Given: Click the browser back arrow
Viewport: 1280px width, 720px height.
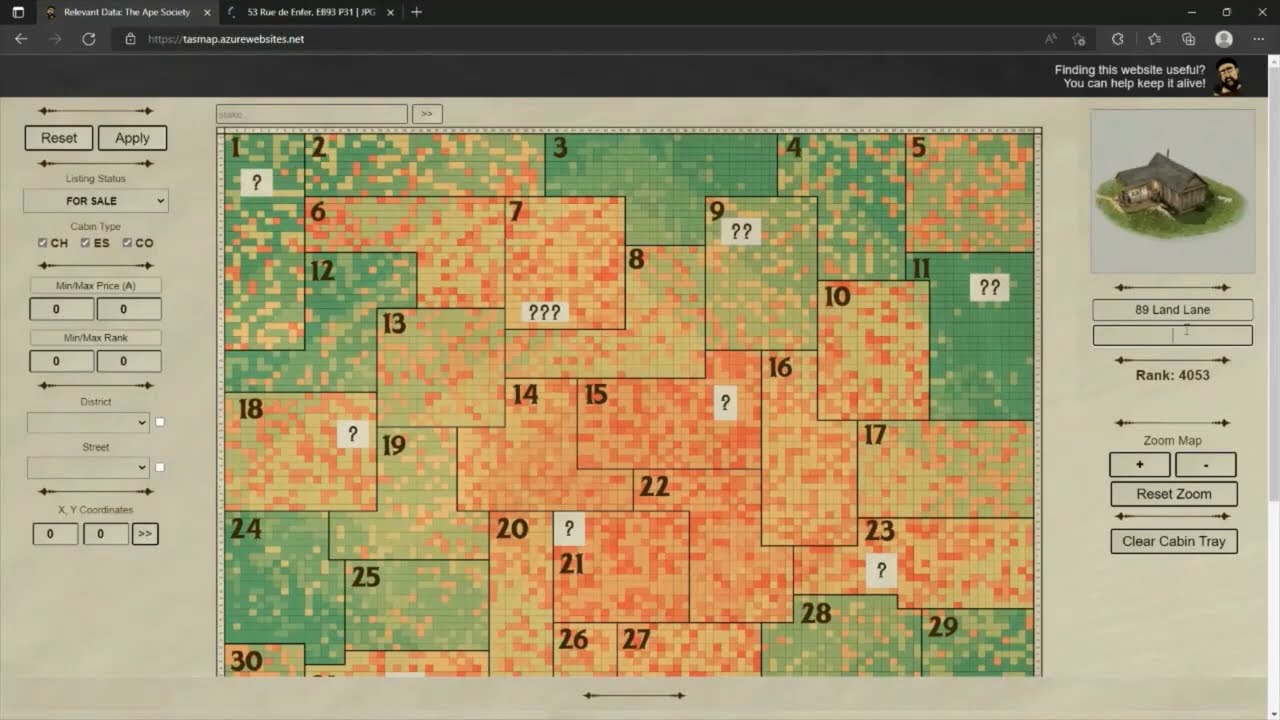Looking at the screenshot, I should point(21,39).
